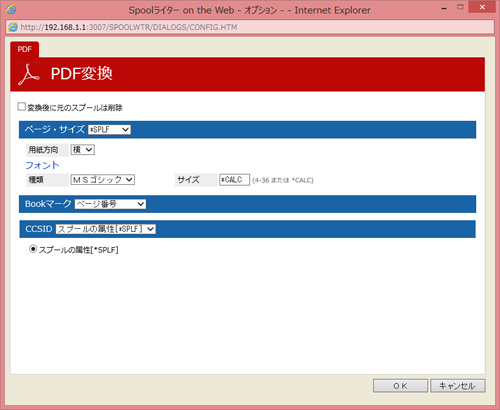Select the スプールの属性[*SPLF] radio button
The width and height of the screenshot is (500, 410).
coord(33,249)
